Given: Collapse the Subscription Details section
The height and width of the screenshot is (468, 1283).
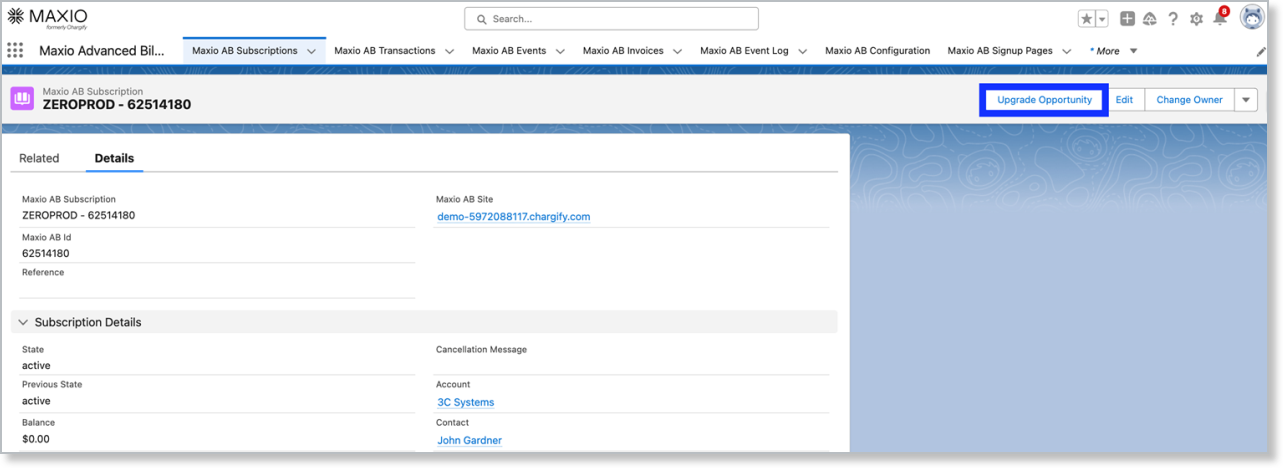Looking at the screenshot, I should pos(23,322).
